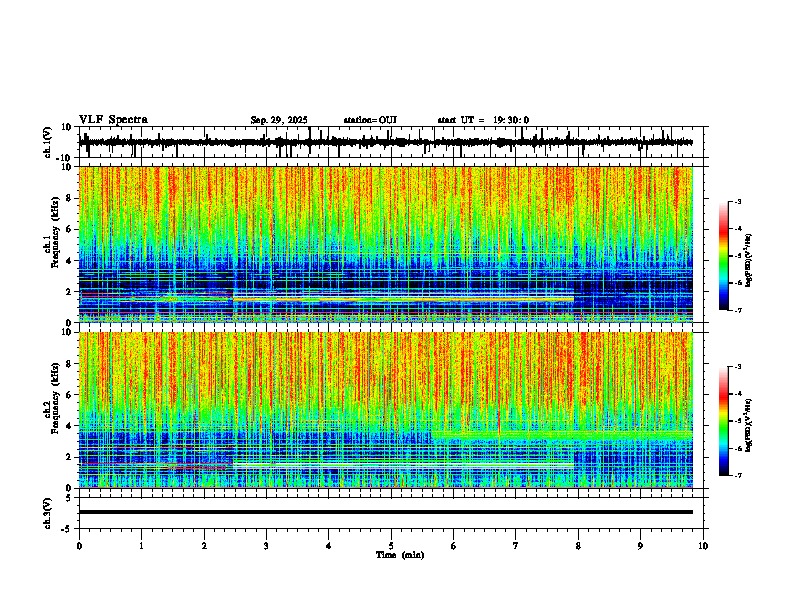The height and width of the screenshot is (612, 792).
Task: Click the "VLF Spectra" title text
Action: click(x=113, y=120)
